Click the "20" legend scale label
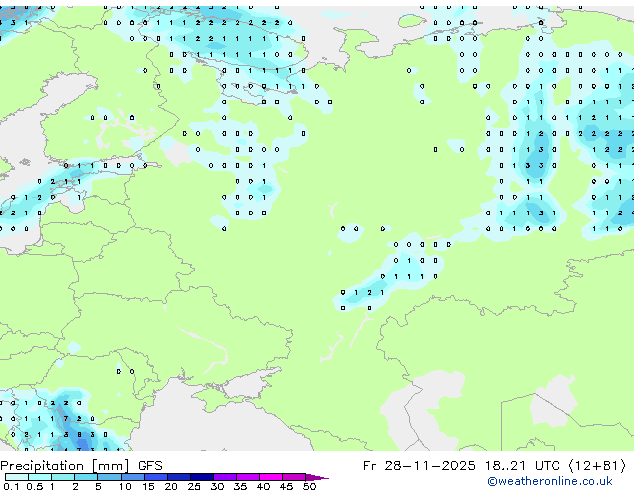This screenshot has width=634, height=490. point(171,486)
